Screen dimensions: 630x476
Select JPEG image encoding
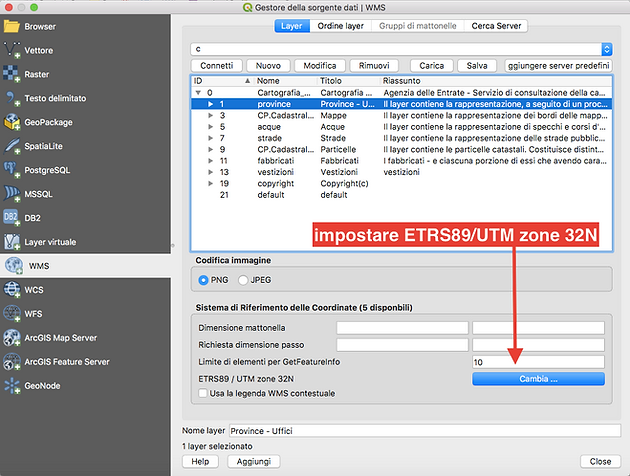click(243, 280)
